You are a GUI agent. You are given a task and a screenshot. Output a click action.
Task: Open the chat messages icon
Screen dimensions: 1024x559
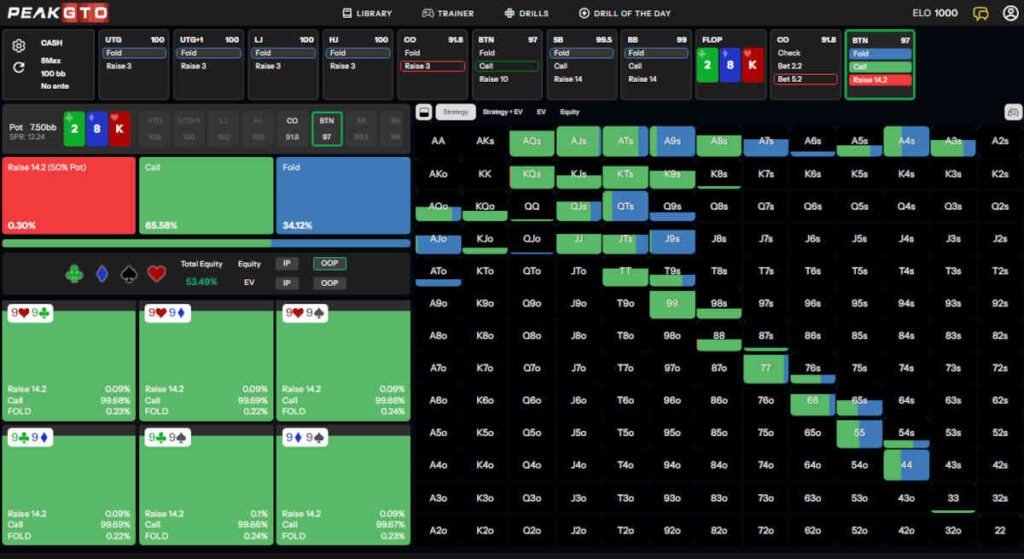coord(981,13)
